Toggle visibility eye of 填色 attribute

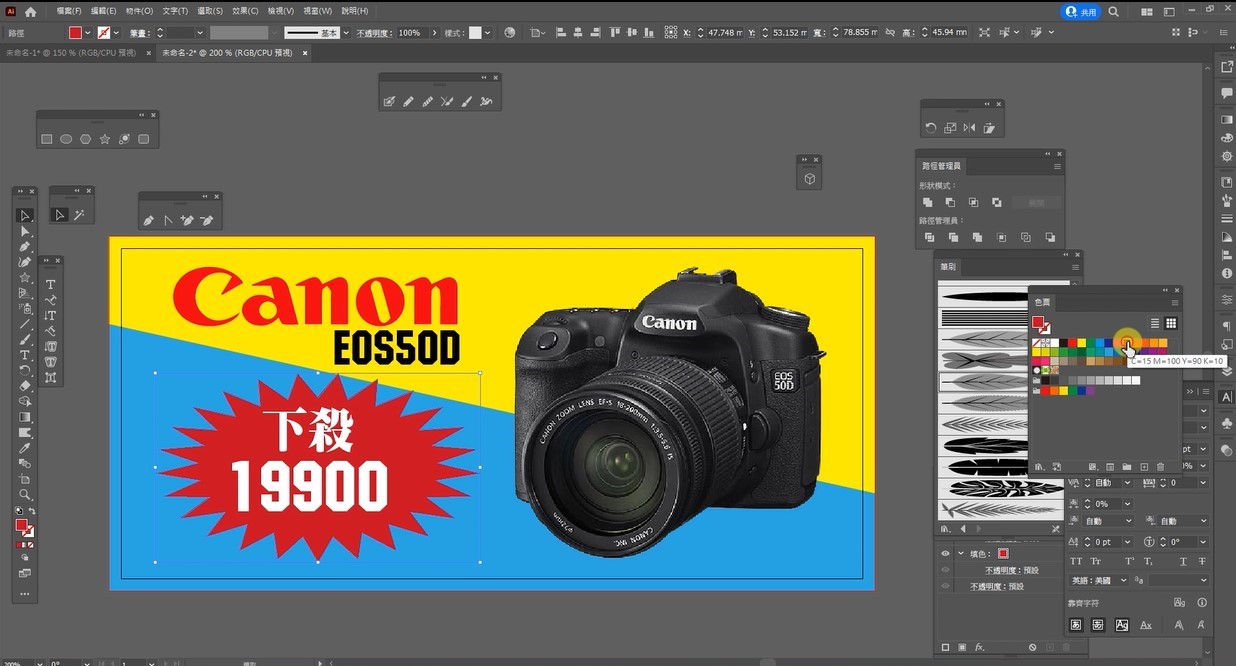click(x=945, y=554)
